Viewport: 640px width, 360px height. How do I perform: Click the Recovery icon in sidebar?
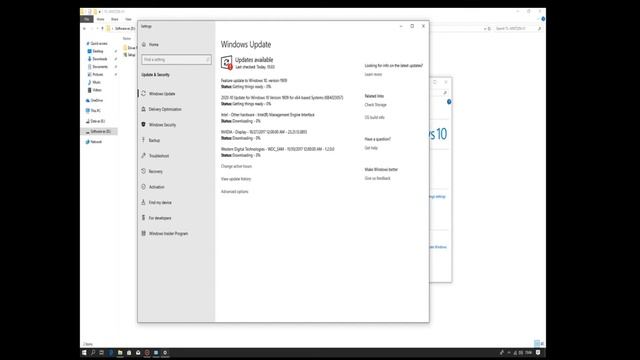pos(144,171)
